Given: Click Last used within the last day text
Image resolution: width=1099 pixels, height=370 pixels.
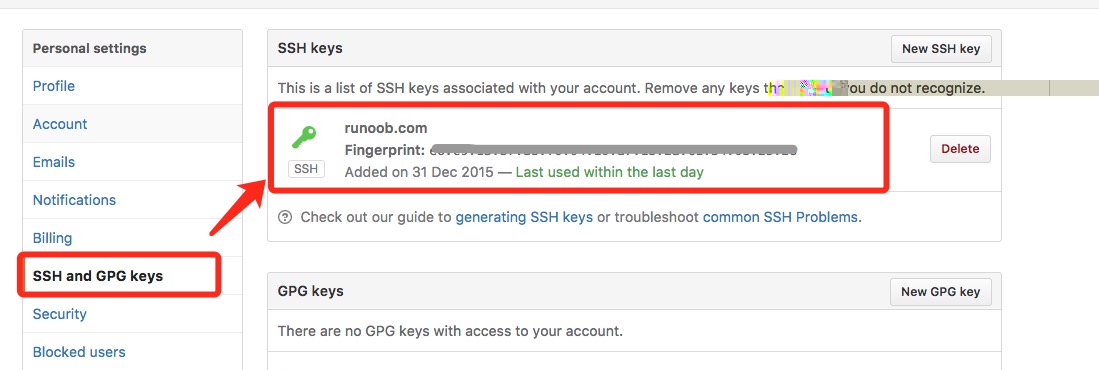Looking at the screenshot, I should [610, 172].
